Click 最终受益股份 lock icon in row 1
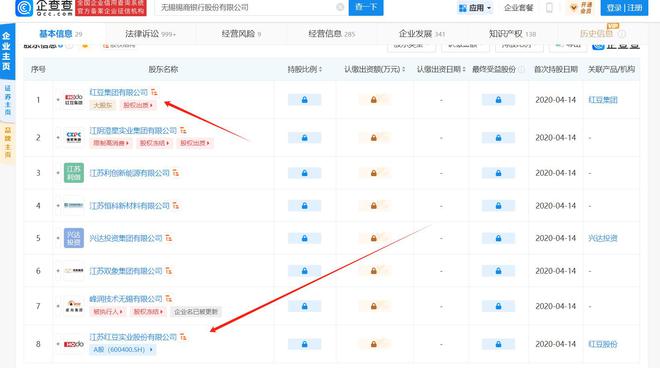The width and height of the screenshot is (660, 368). click(x=498, y=100)
